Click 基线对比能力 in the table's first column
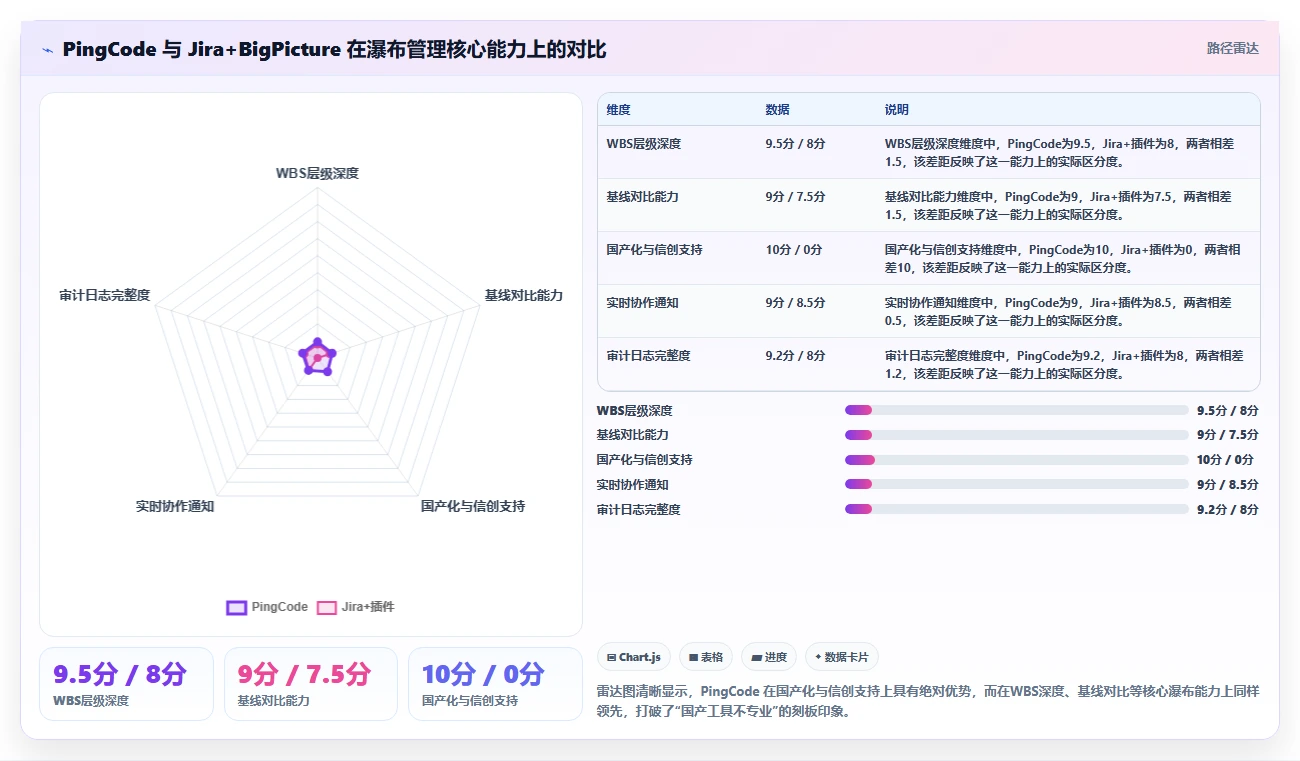The image size is (1300, 761). (642, 197)
